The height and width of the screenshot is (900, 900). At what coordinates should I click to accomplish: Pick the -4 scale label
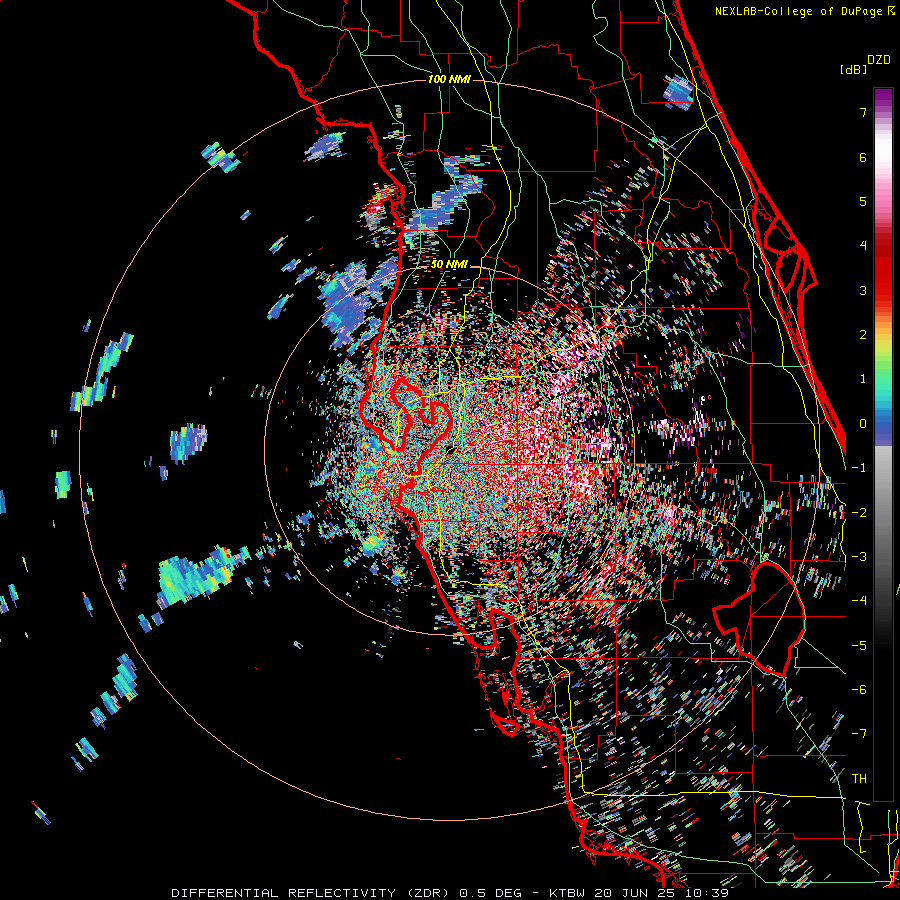tap(859, 600)
